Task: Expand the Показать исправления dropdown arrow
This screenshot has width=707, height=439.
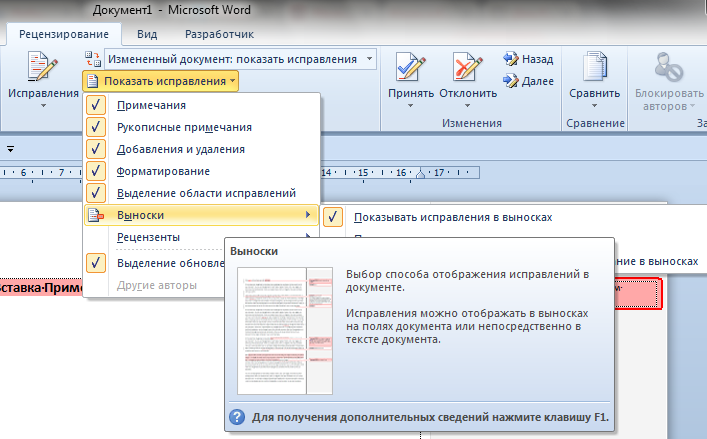Action: (233, 81)
